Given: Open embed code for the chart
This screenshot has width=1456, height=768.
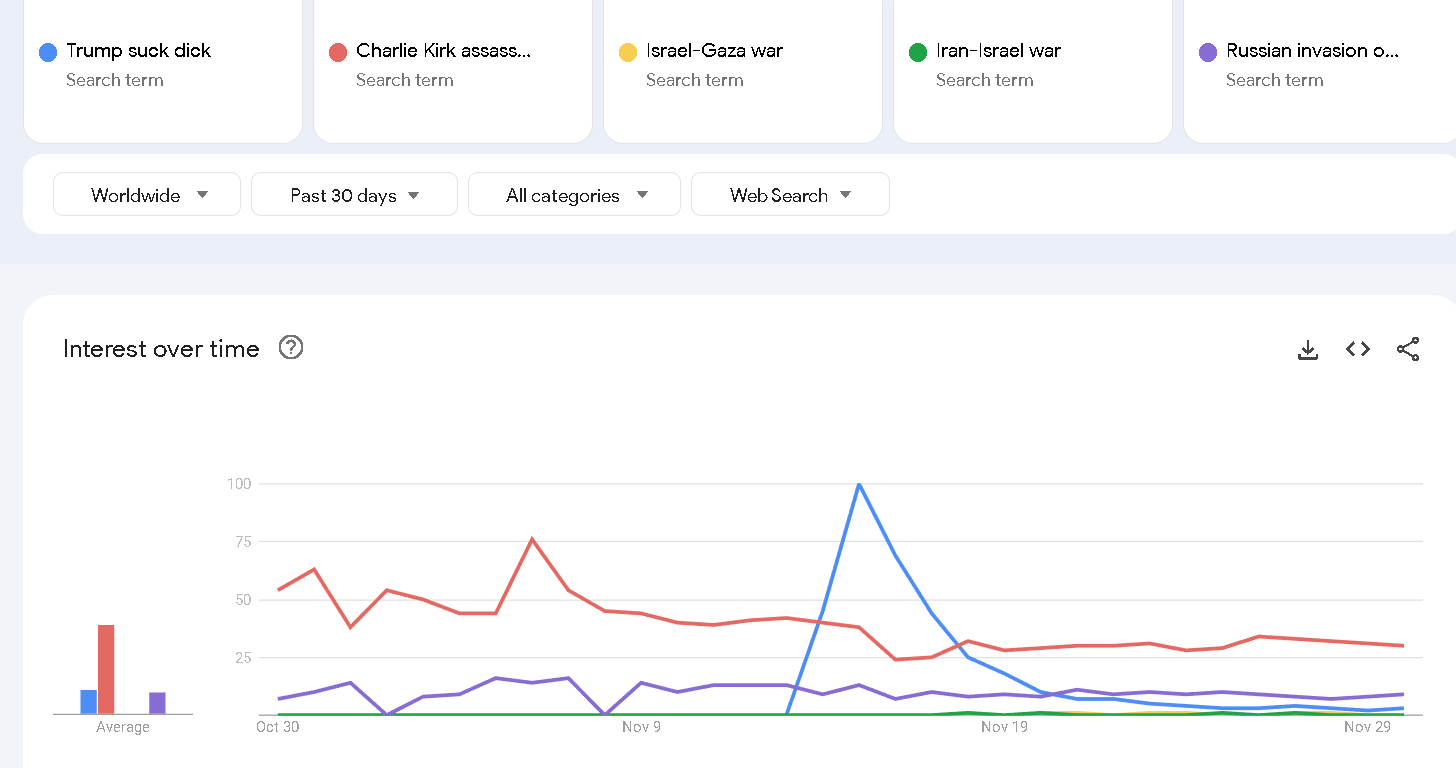Looking at the screenshot, I should (1358, 349).
